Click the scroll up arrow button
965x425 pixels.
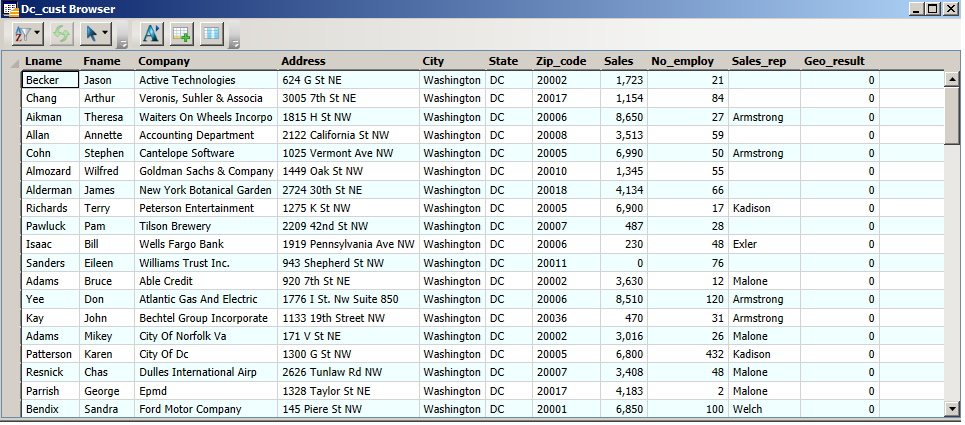[x=952, y=78]
